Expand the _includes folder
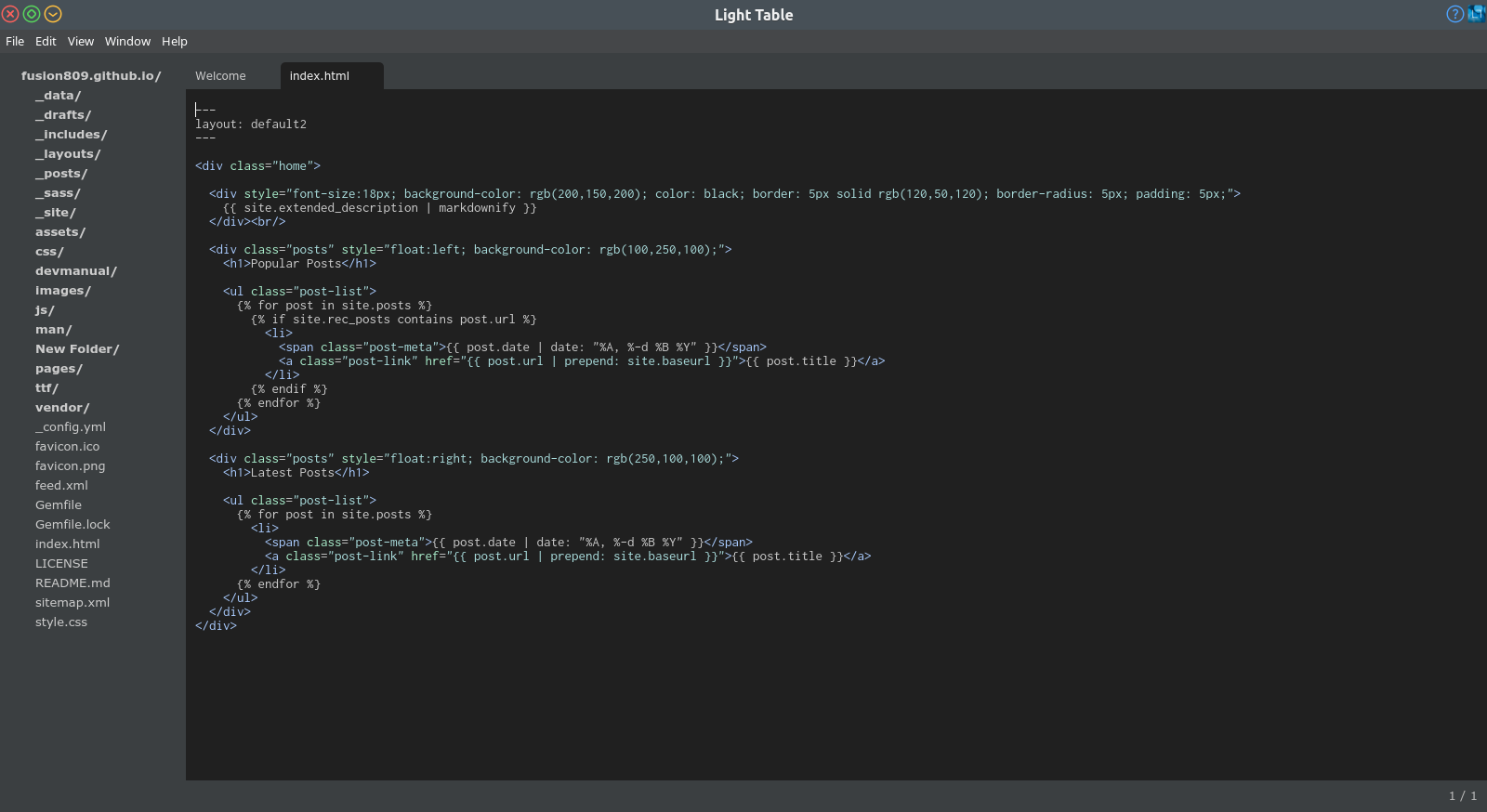 point(71,135)
